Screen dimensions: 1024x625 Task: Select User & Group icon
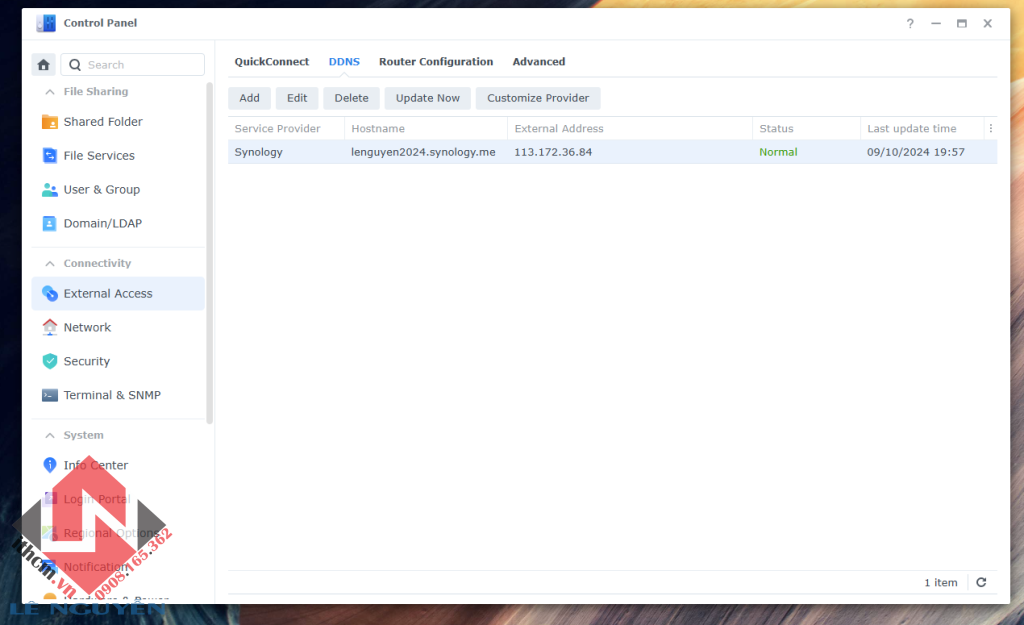(x=50, y=190)
